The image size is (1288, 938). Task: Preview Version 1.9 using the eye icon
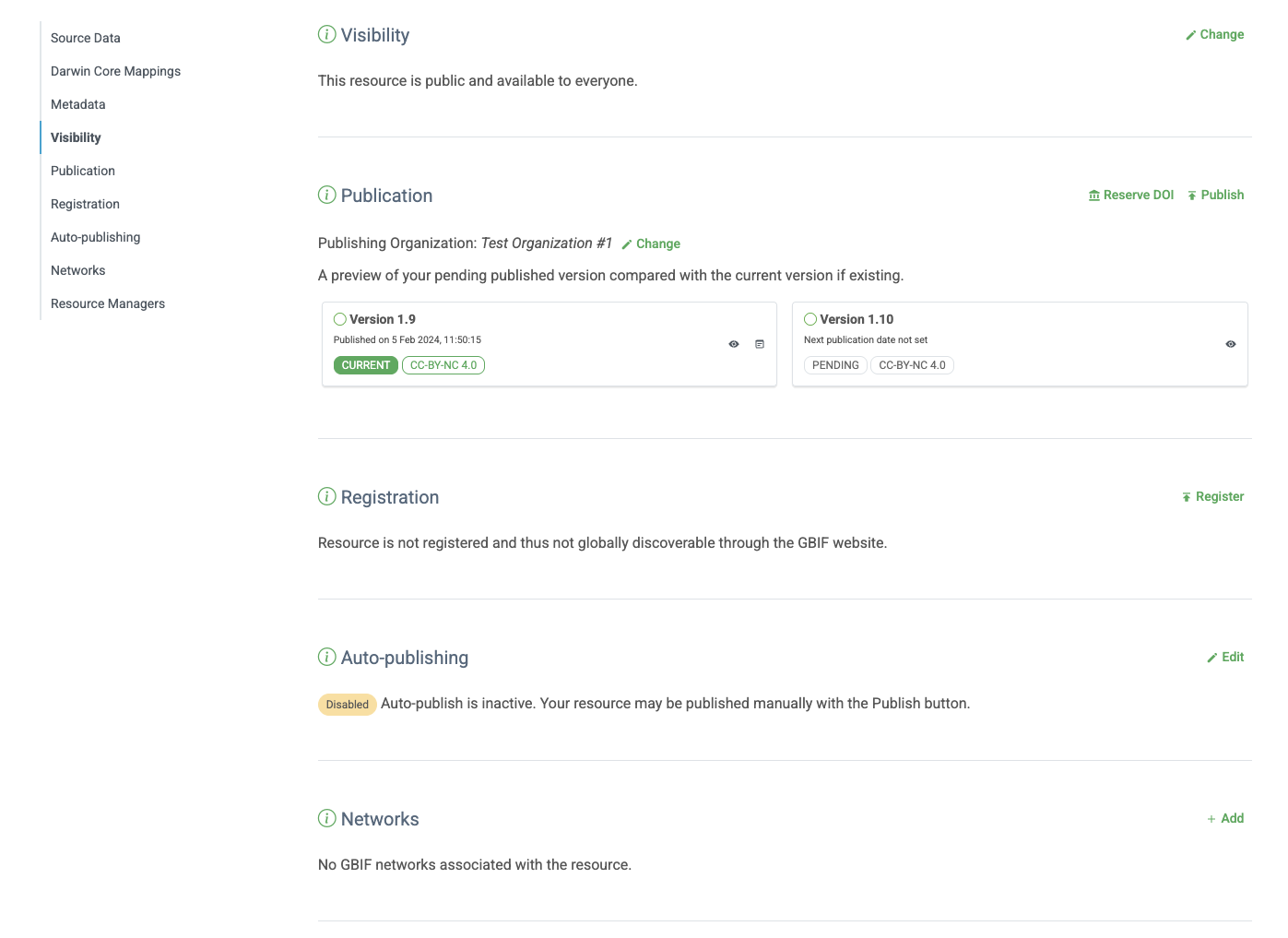733,344
